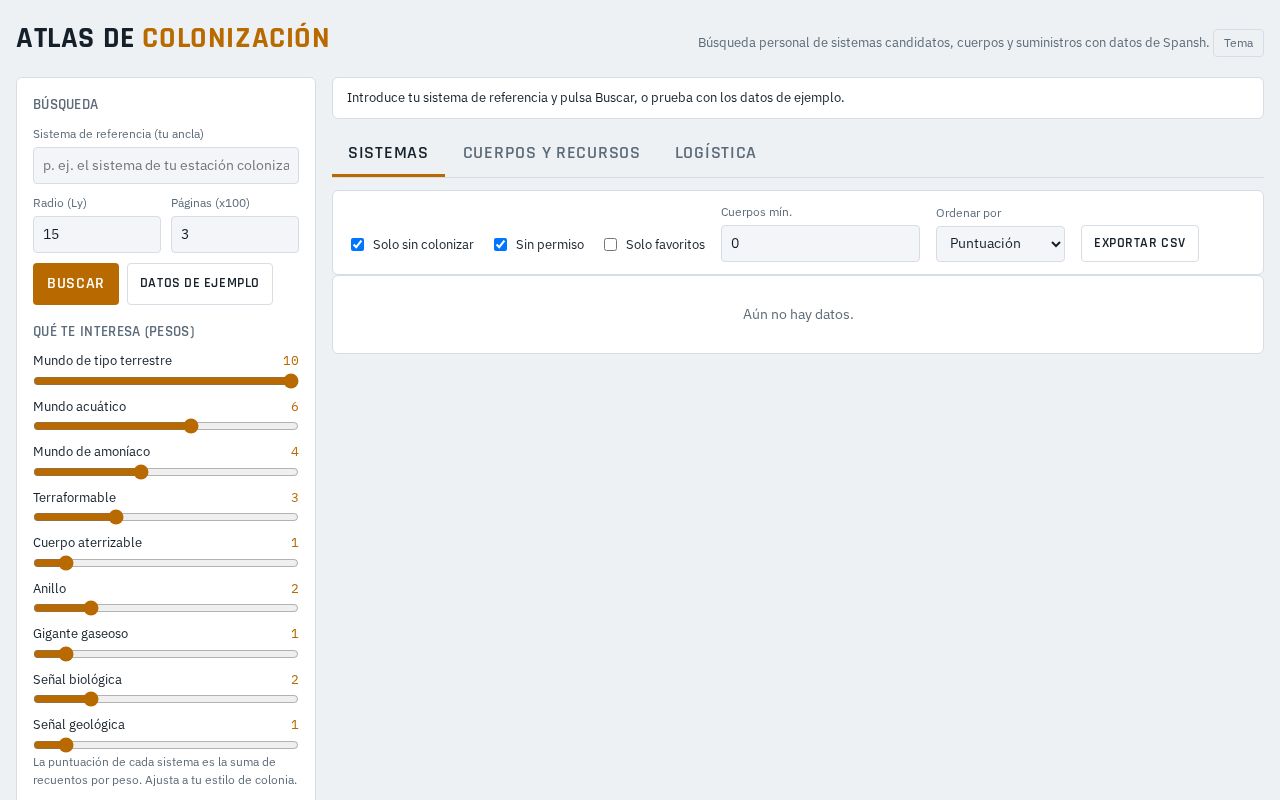Adjust the Señal geológica slider
This screenshot has width=1280, height=800.
(166, 745)
